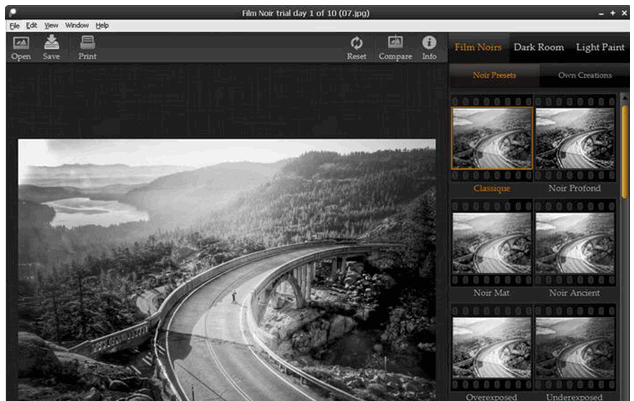Open the Edit menu
This screenshot has width=634, height=401.
(x=32, y=25)
